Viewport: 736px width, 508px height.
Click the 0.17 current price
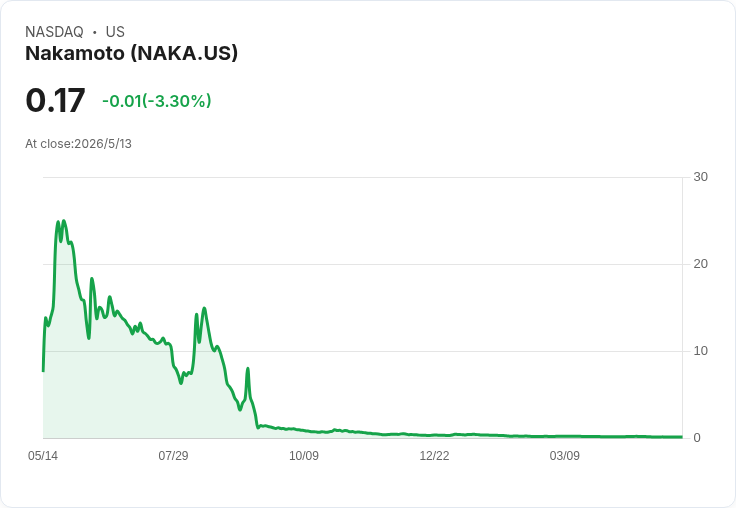click(55, 100)
